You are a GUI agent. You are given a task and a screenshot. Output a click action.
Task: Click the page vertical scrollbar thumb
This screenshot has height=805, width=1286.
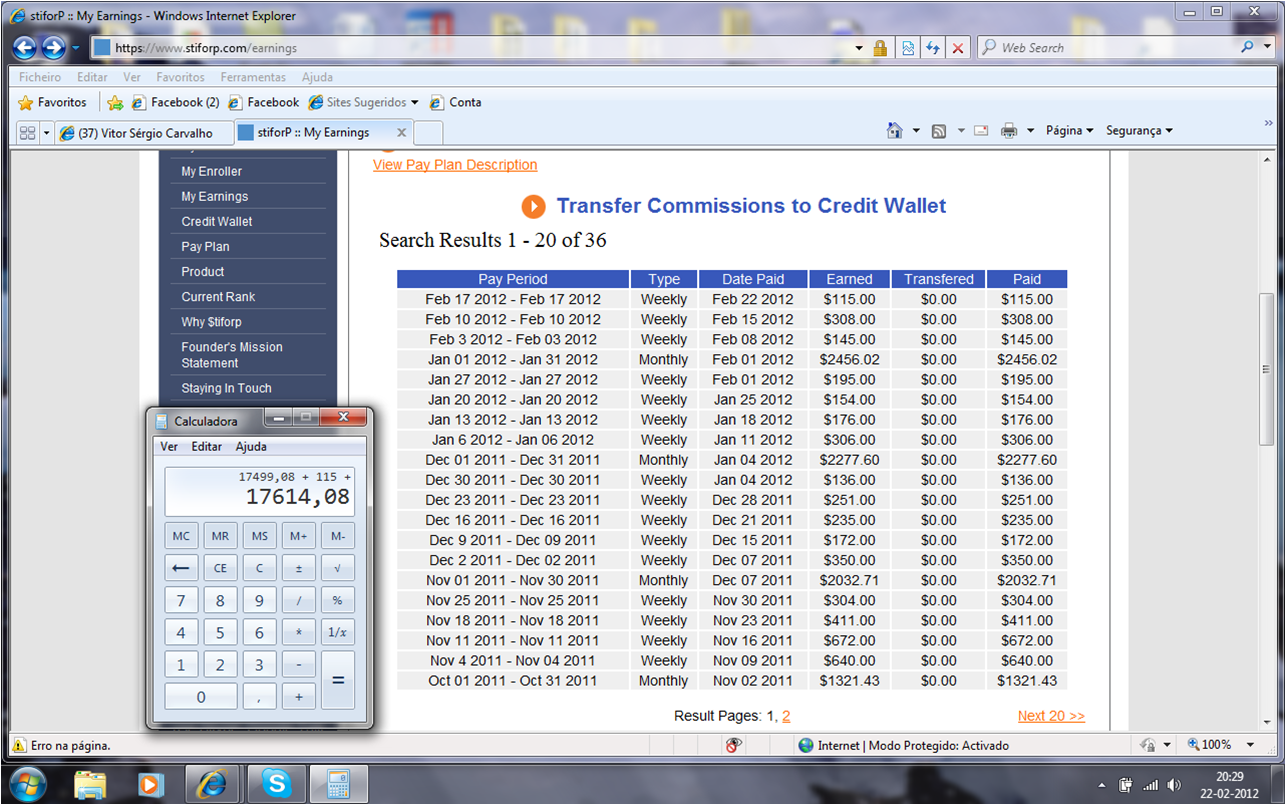coord(1267,370)
